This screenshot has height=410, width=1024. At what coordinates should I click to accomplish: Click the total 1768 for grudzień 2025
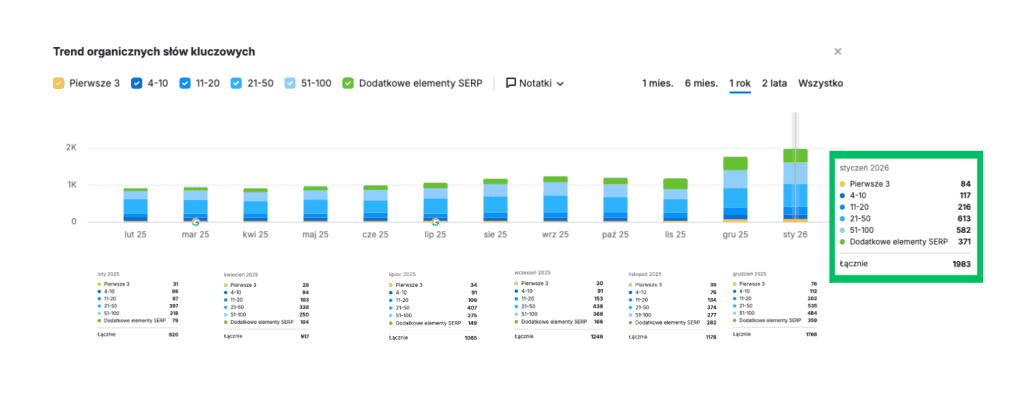[x=810, y=334]
